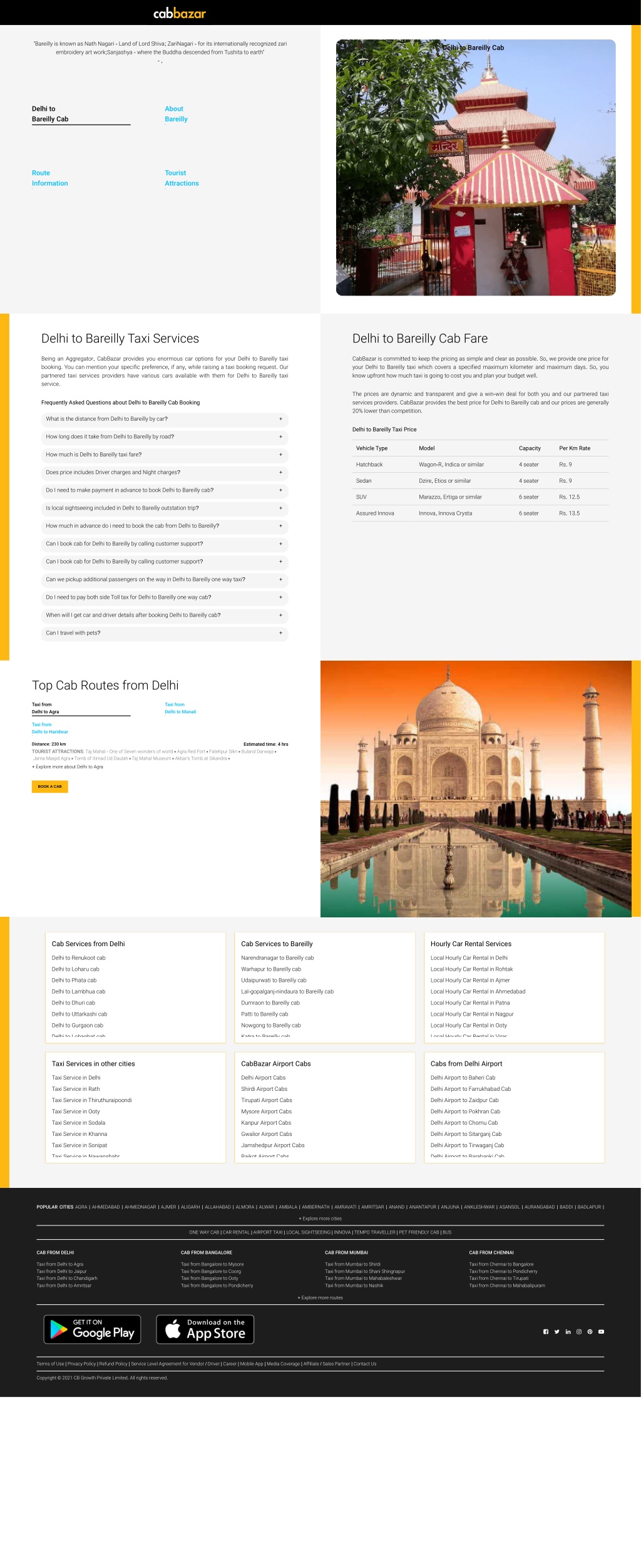Open Taxi Service in Thiruthuraipoondi link
Screen dimensions: 641x1568
click(x=92, y=1100)
